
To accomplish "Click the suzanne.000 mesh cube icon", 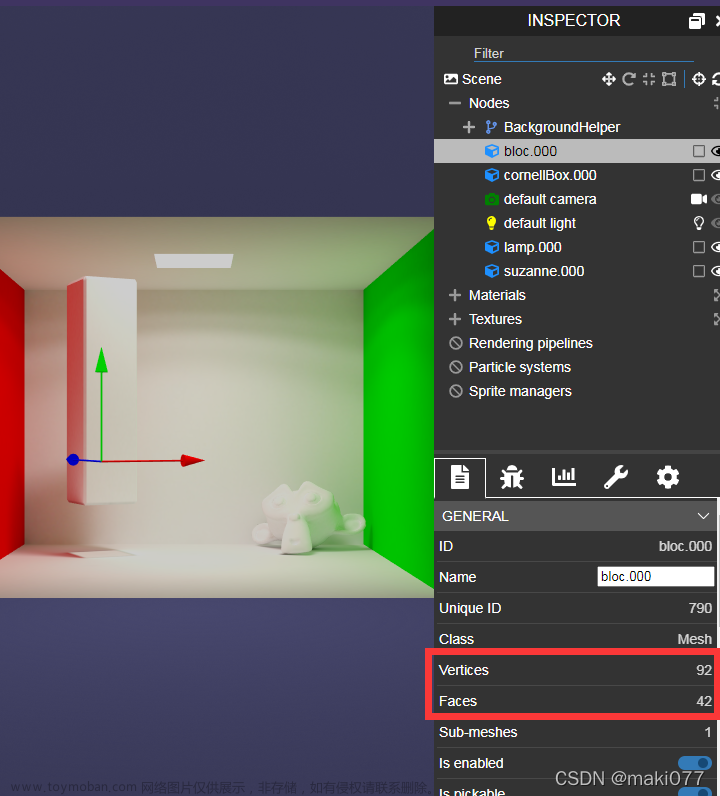I will [x=492, y=271].
